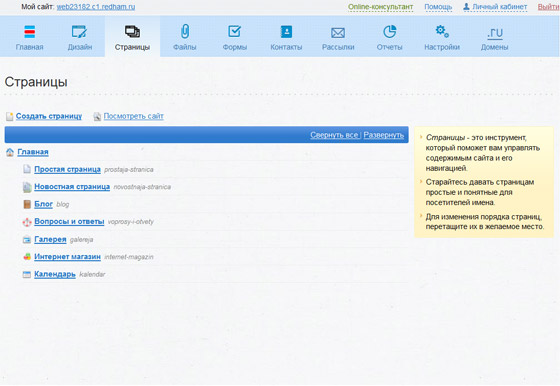
Task: Click the shop icon of Интернет магазин
Action: point(27,257)
